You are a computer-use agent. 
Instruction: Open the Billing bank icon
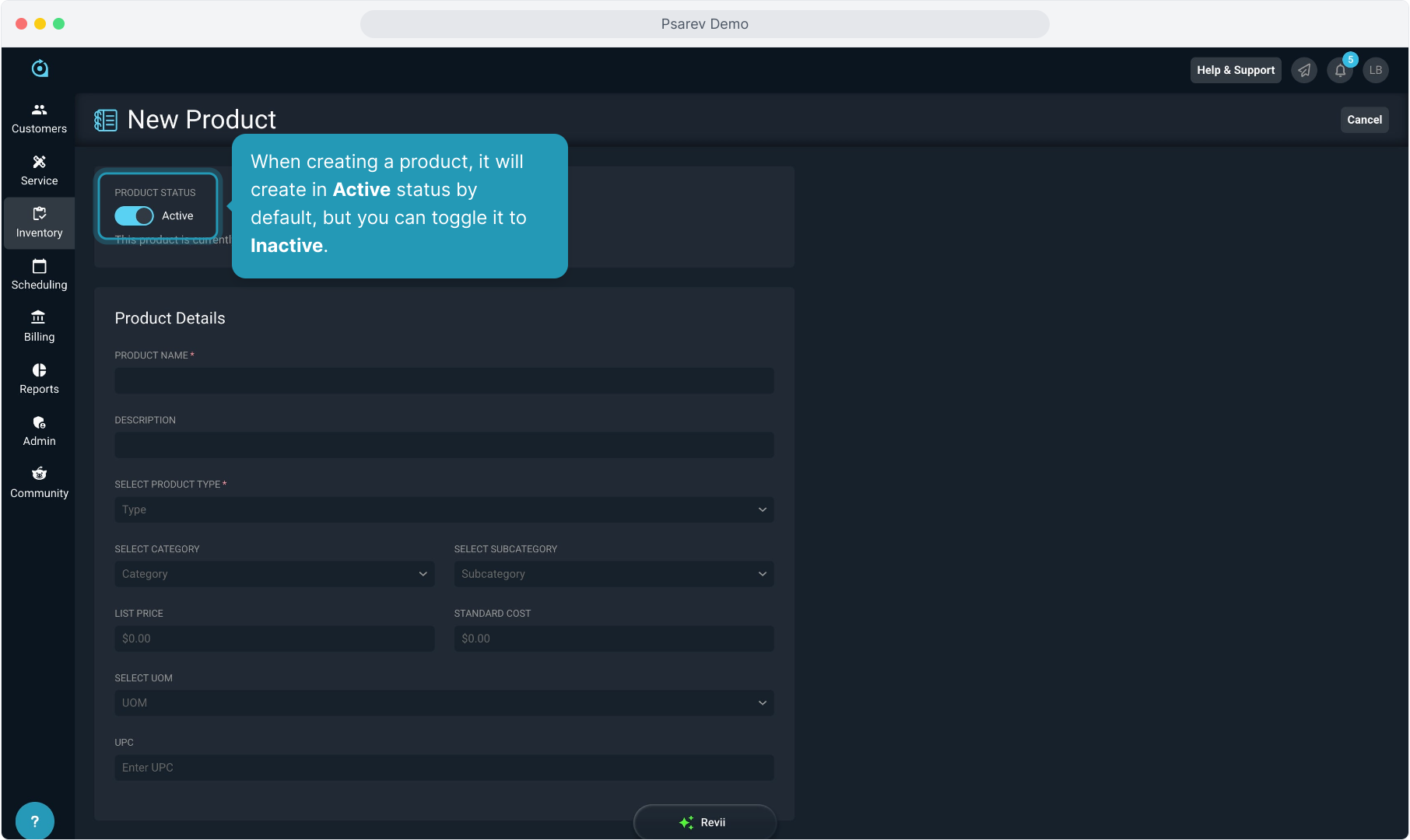point(39,317)
